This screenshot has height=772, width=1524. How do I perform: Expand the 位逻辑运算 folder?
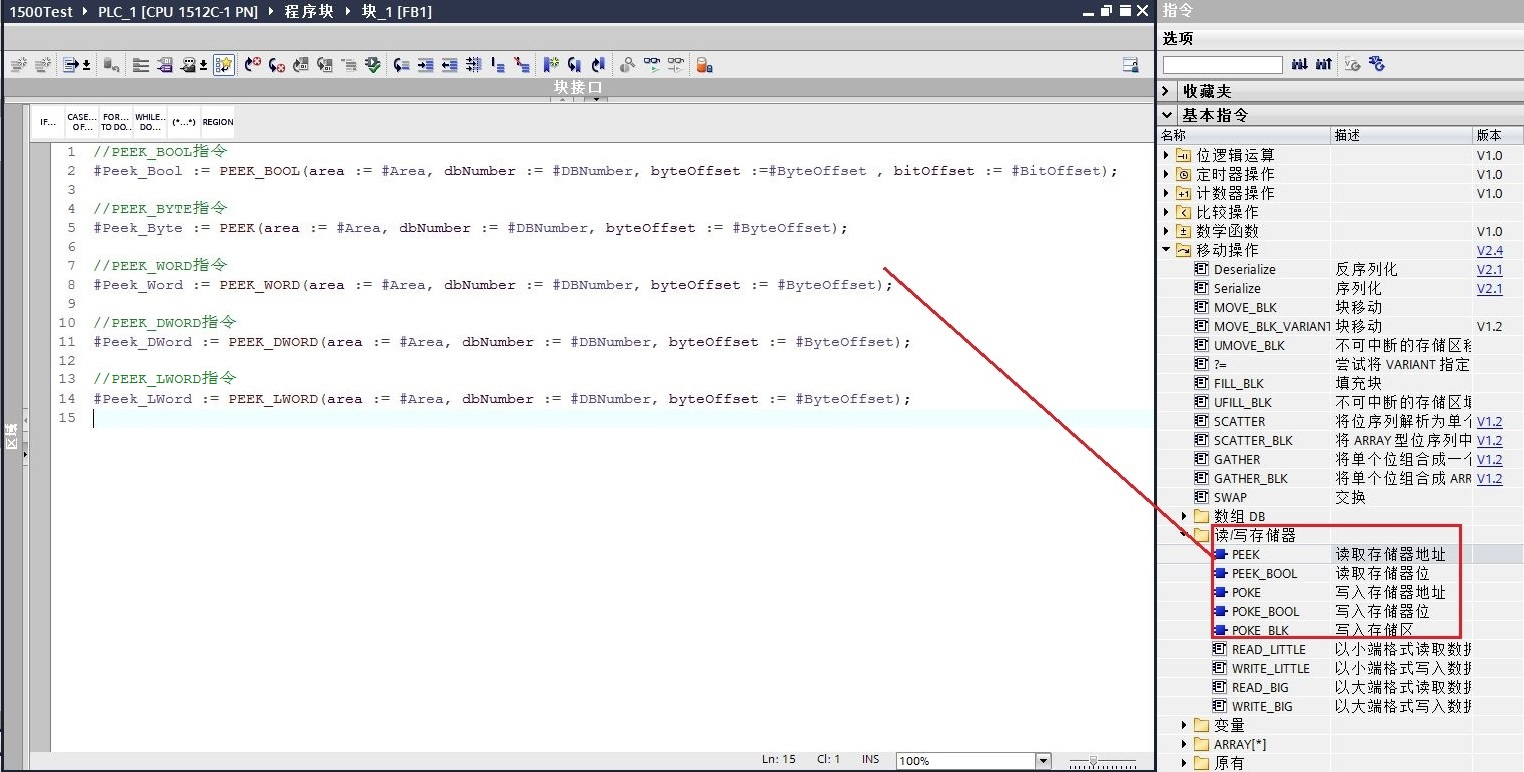pos(1166,155)
